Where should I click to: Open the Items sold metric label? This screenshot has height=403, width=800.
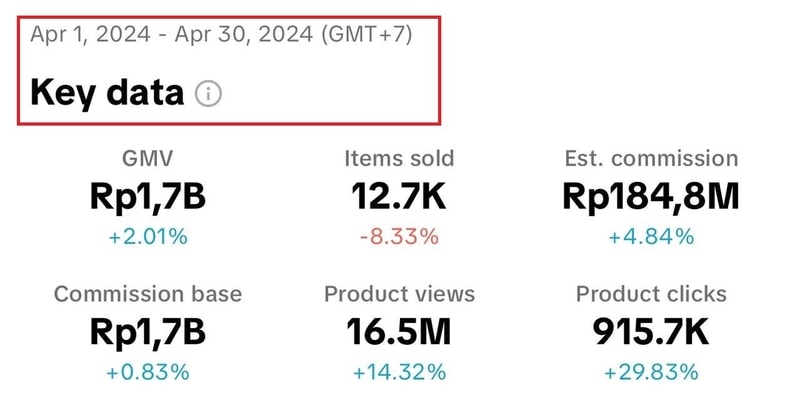399,158
